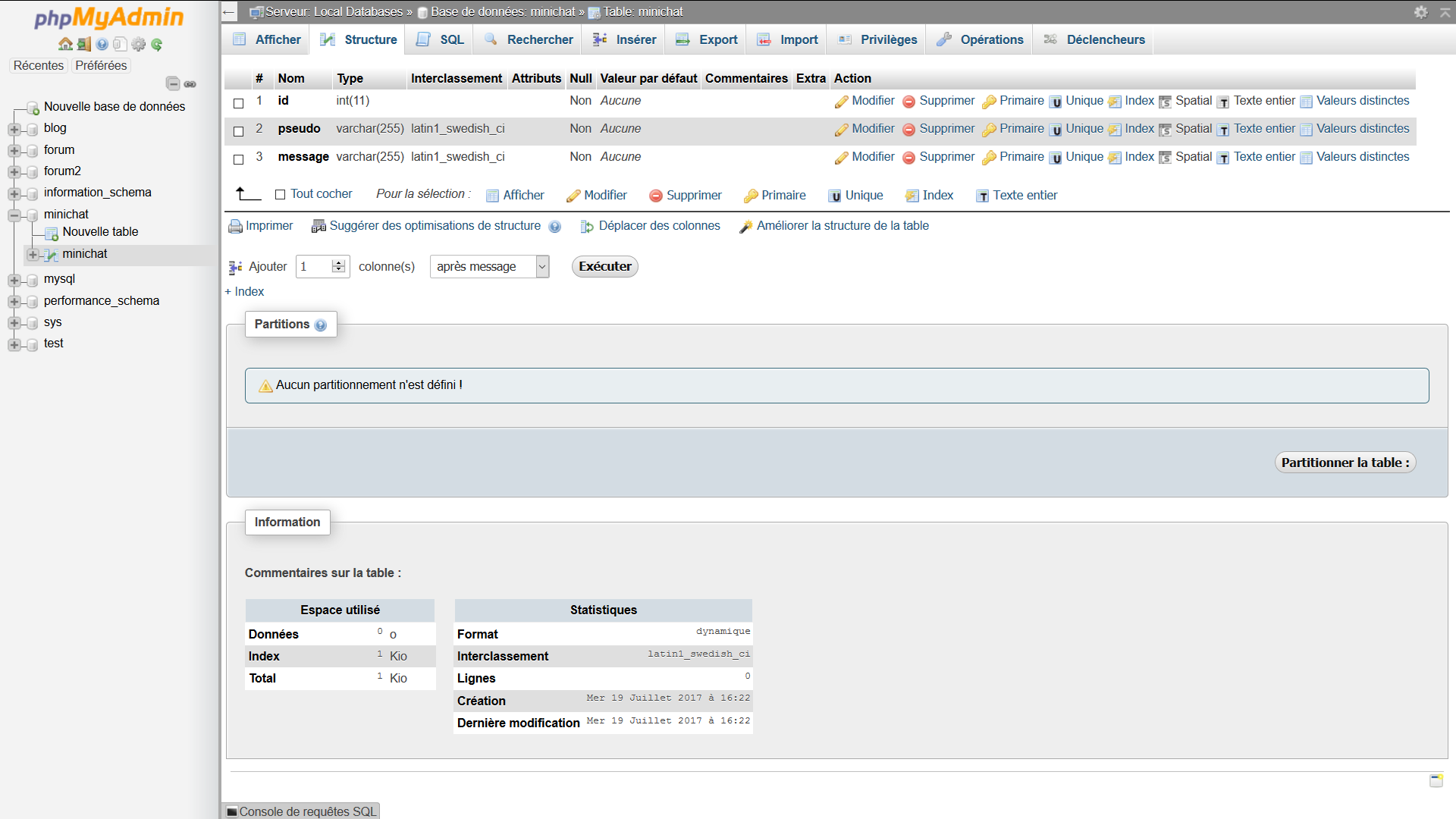Click the column count number field

click(x=315, y=267)
